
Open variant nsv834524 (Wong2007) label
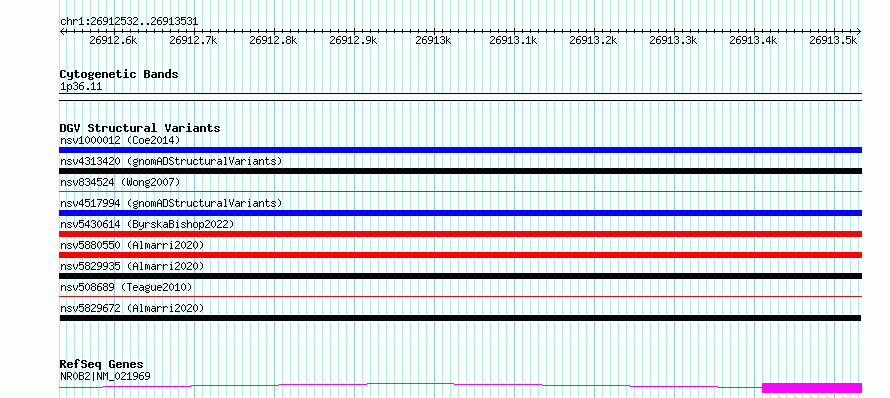(x=120, y=182)
